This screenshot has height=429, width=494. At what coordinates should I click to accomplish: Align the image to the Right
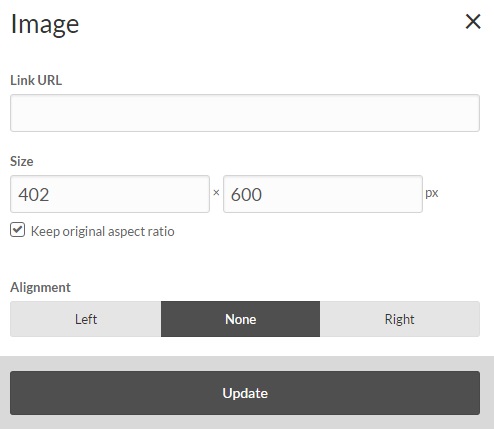pyautogui.click(x=400, y=319)
